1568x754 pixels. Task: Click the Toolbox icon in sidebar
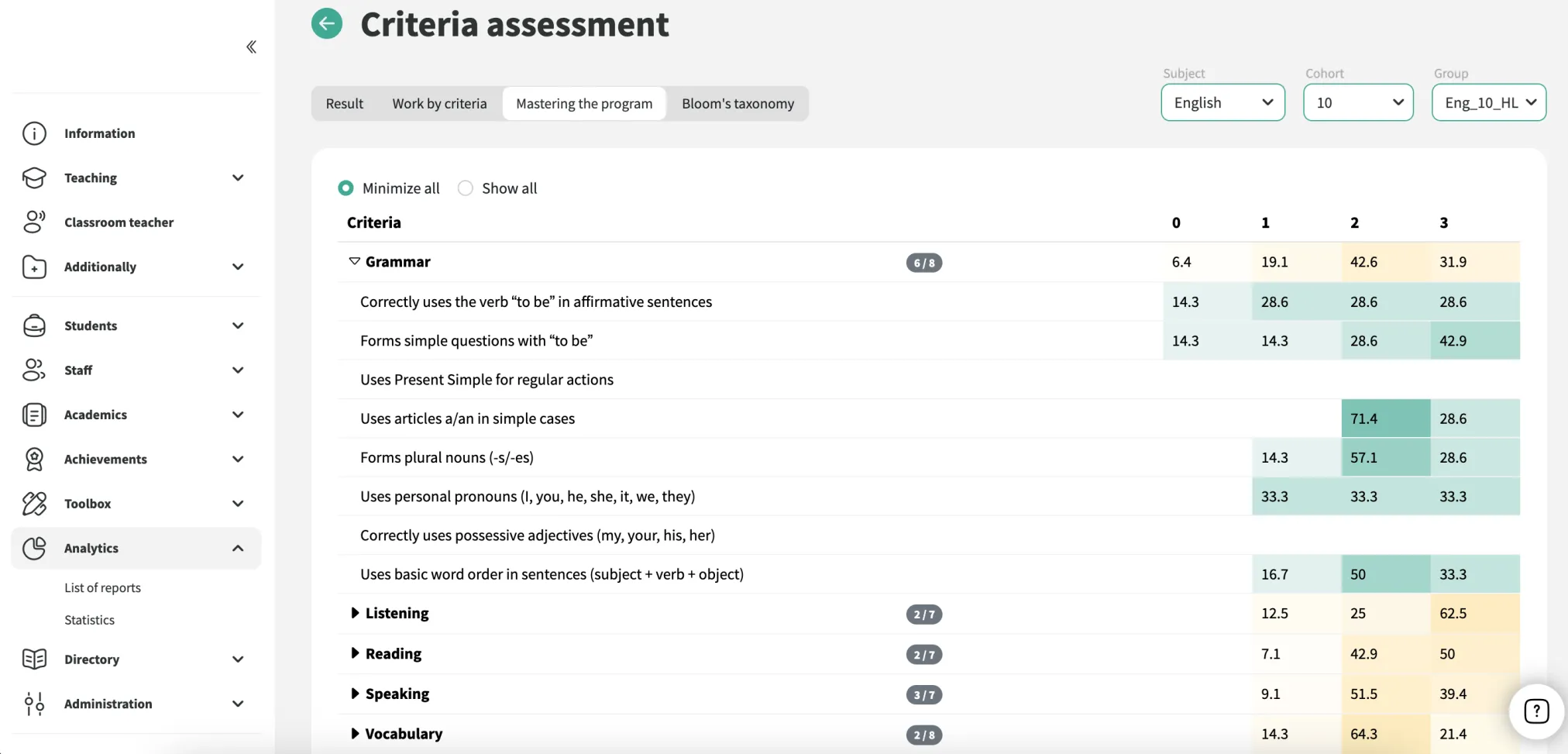tap(34, 504)
